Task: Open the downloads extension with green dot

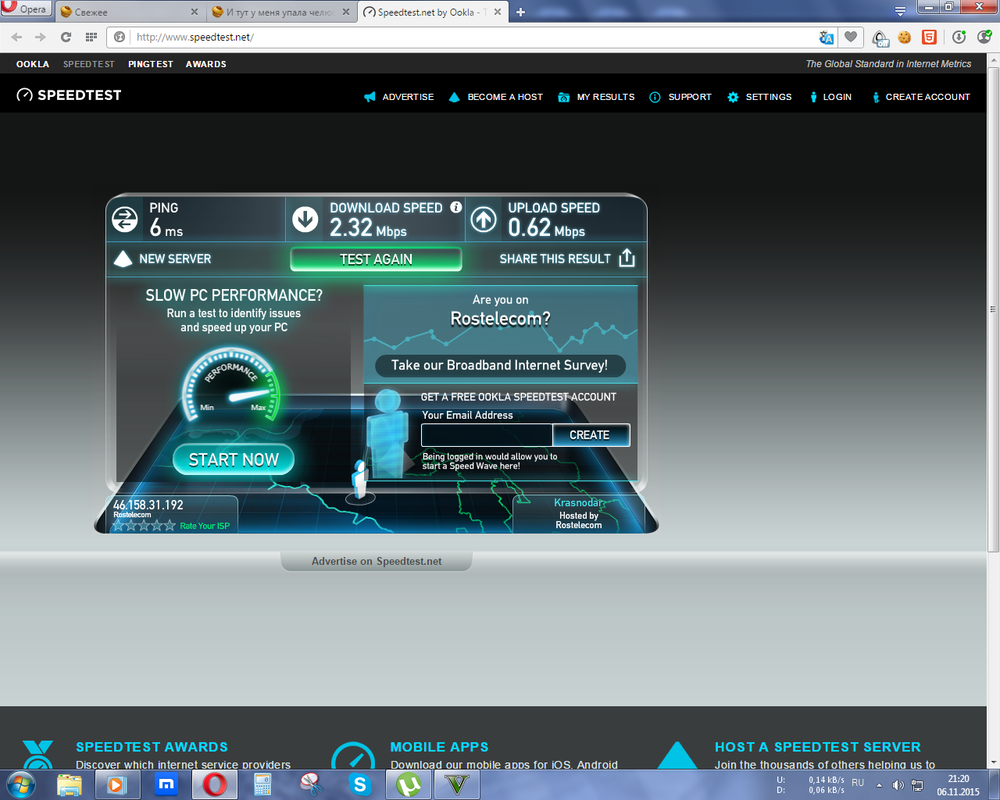Action: point(959,38)
